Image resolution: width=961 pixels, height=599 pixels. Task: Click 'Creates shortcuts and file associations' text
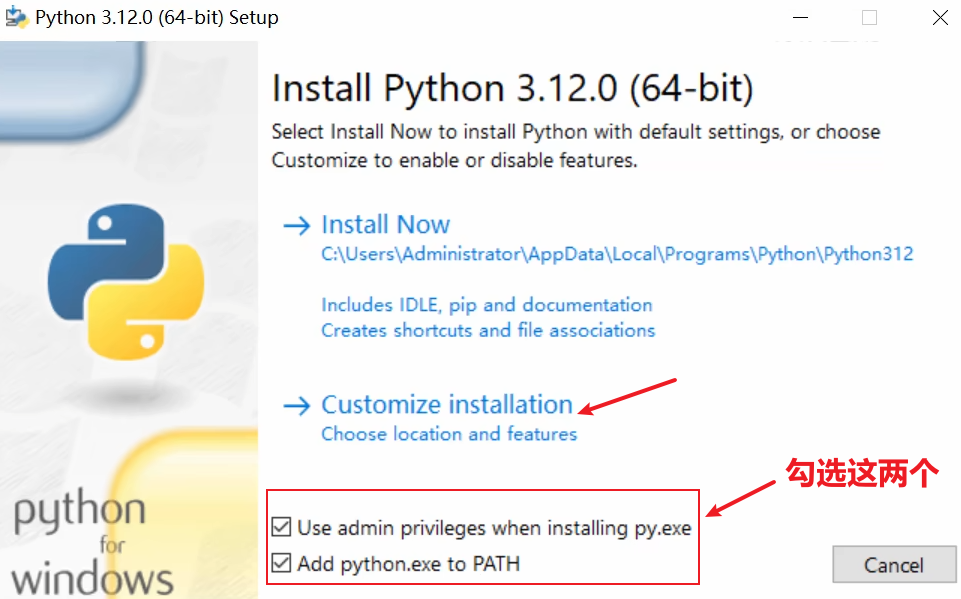coord(488,330)
